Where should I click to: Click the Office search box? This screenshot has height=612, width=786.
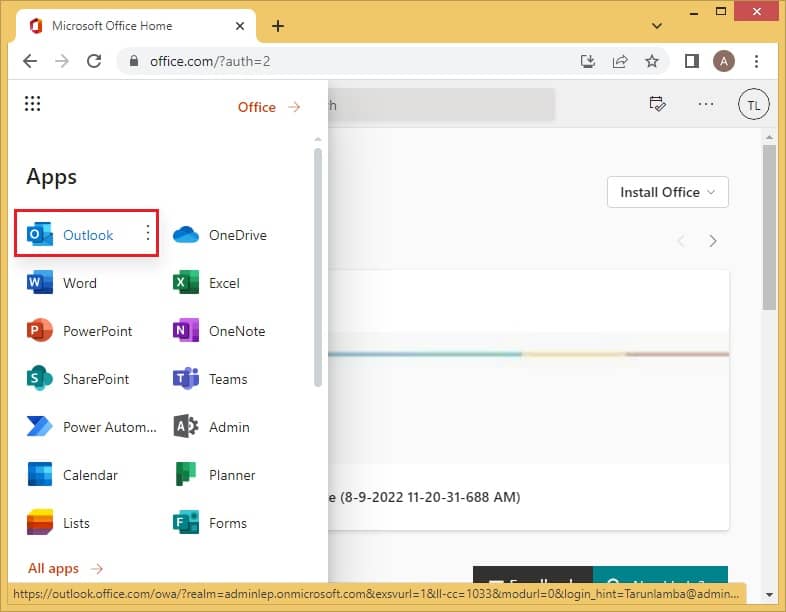[x=441, y=105]
